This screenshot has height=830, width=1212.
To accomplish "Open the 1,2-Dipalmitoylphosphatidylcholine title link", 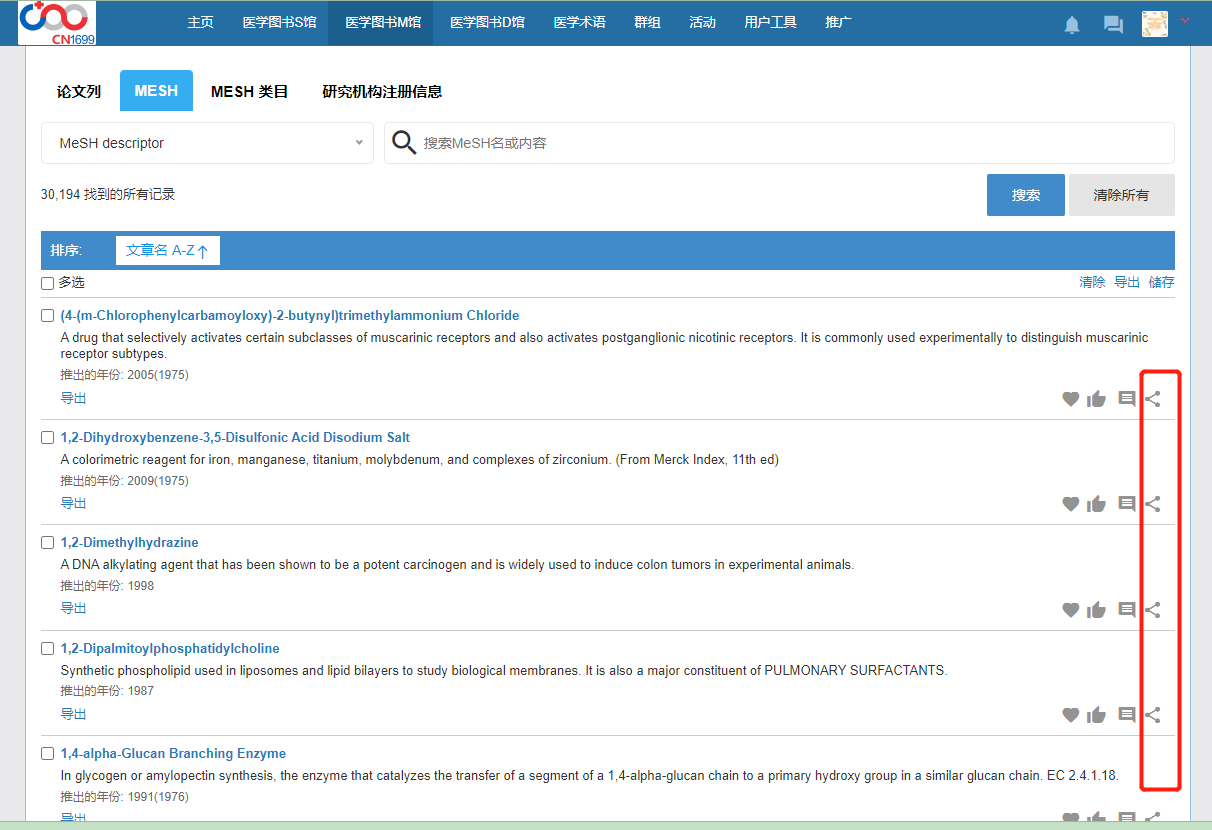I will click(170, 648).
